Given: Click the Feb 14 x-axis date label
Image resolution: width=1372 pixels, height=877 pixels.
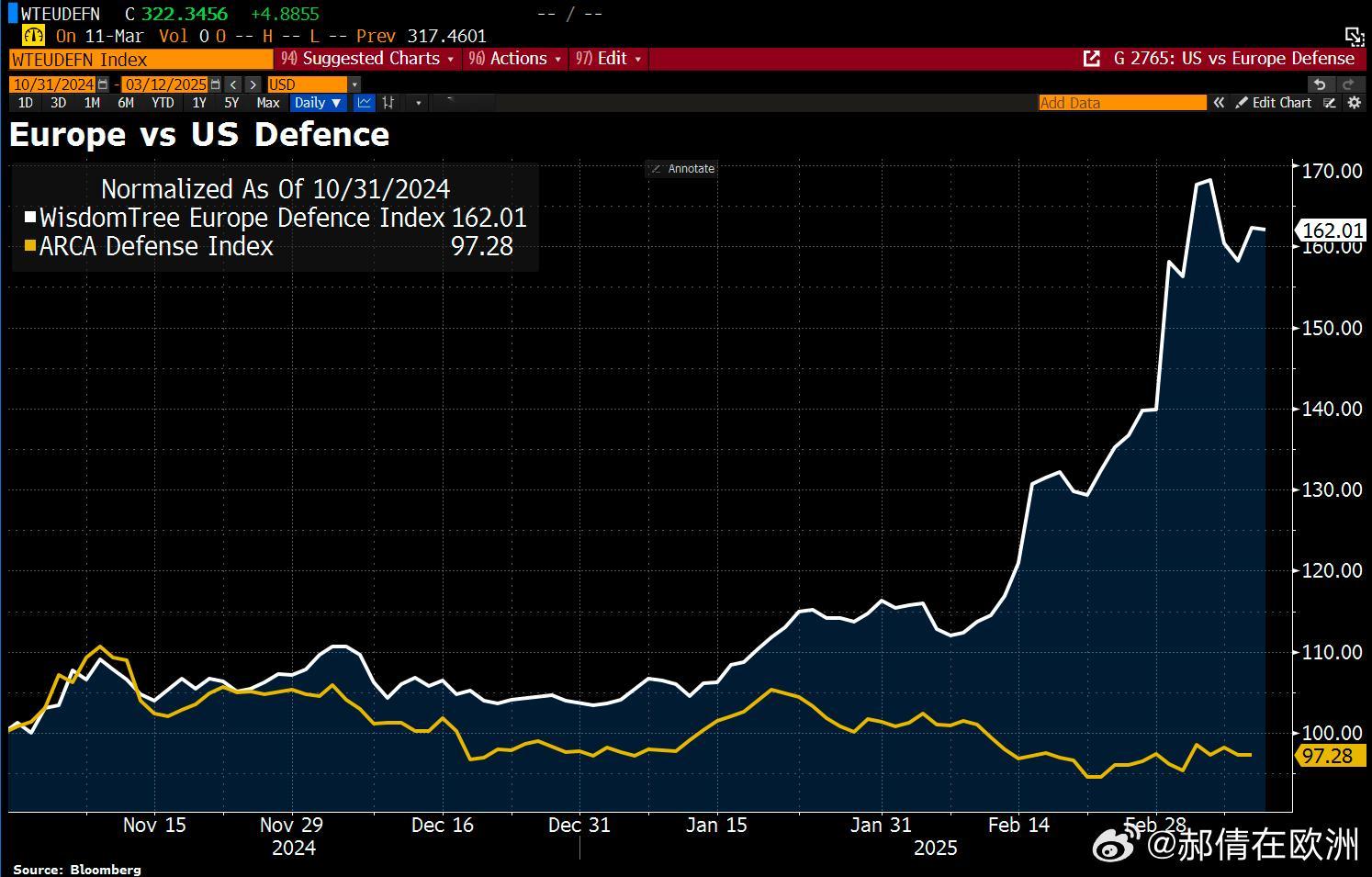Looking at the screenshot, I should 1018,825.
